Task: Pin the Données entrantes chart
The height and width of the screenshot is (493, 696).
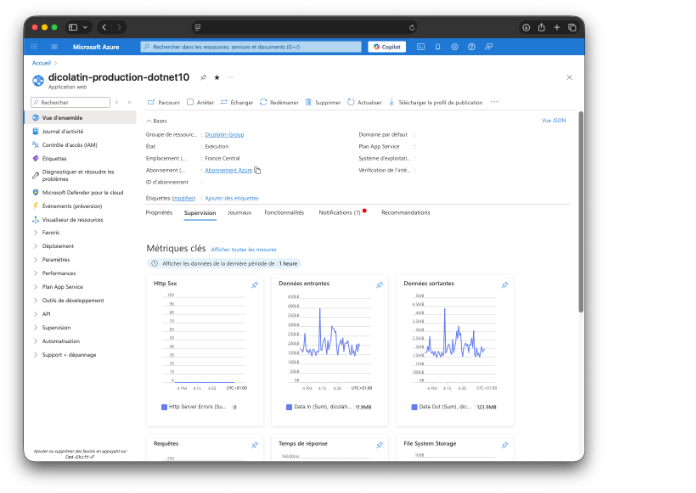Action: coord(380,285)
